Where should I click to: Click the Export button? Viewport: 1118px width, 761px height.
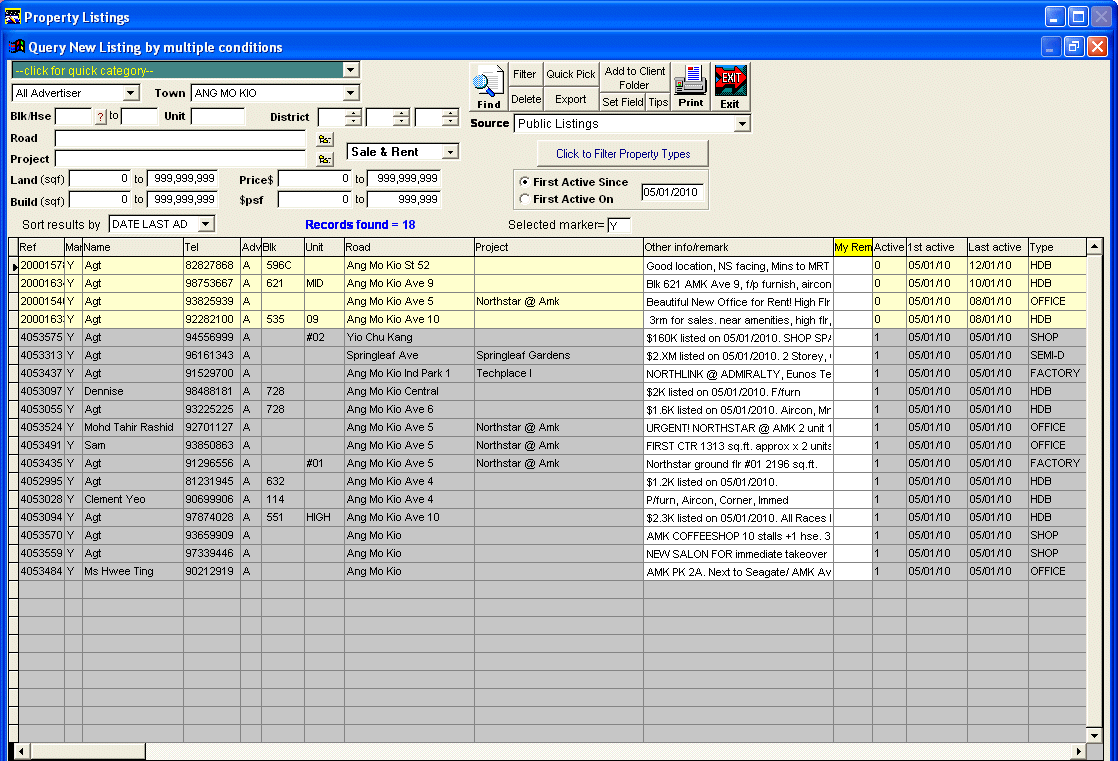pos(570,99)
